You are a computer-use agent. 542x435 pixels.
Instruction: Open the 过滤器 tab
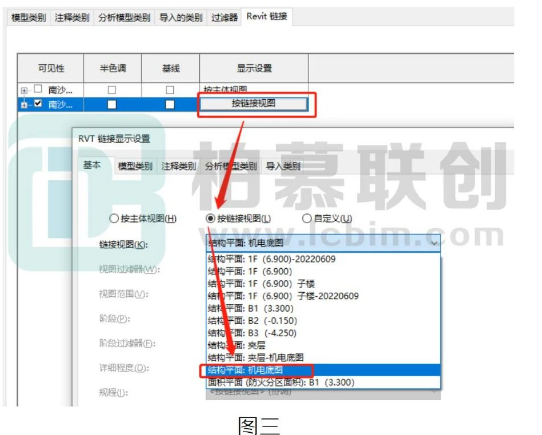point(225,17)
